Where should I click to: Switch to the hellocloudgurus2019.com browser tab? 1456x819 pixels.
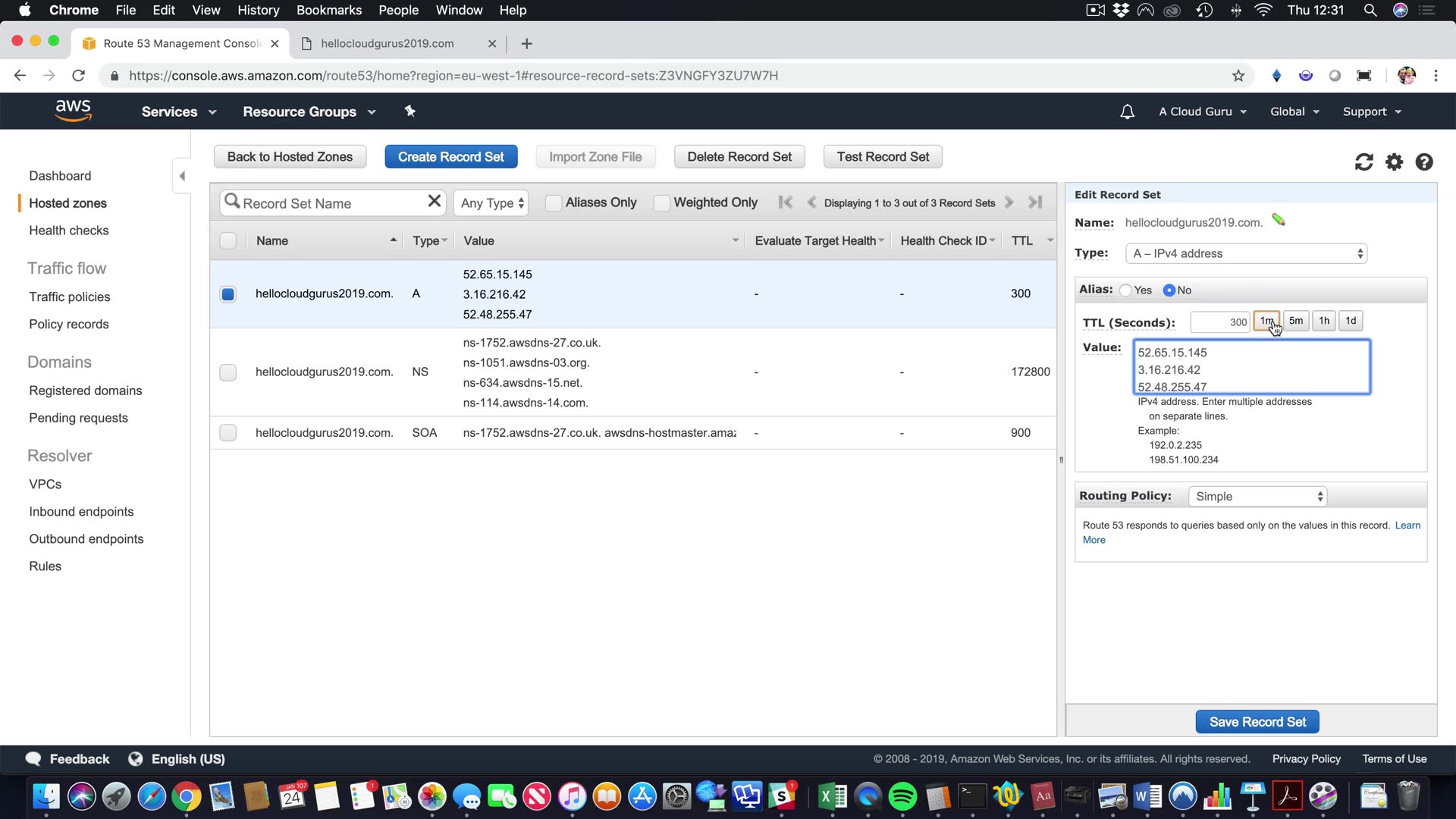pyautogui.click(x=387, y=43)
